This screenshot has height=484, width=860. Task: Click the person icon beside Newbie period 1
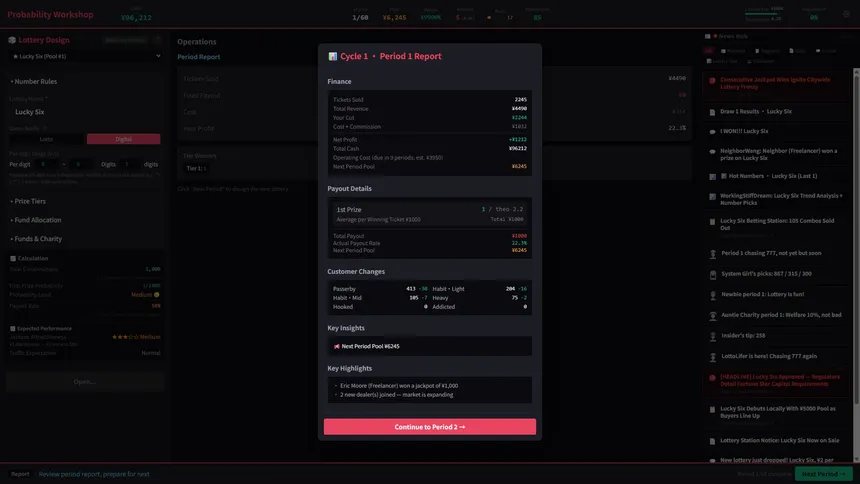point(713,295)
